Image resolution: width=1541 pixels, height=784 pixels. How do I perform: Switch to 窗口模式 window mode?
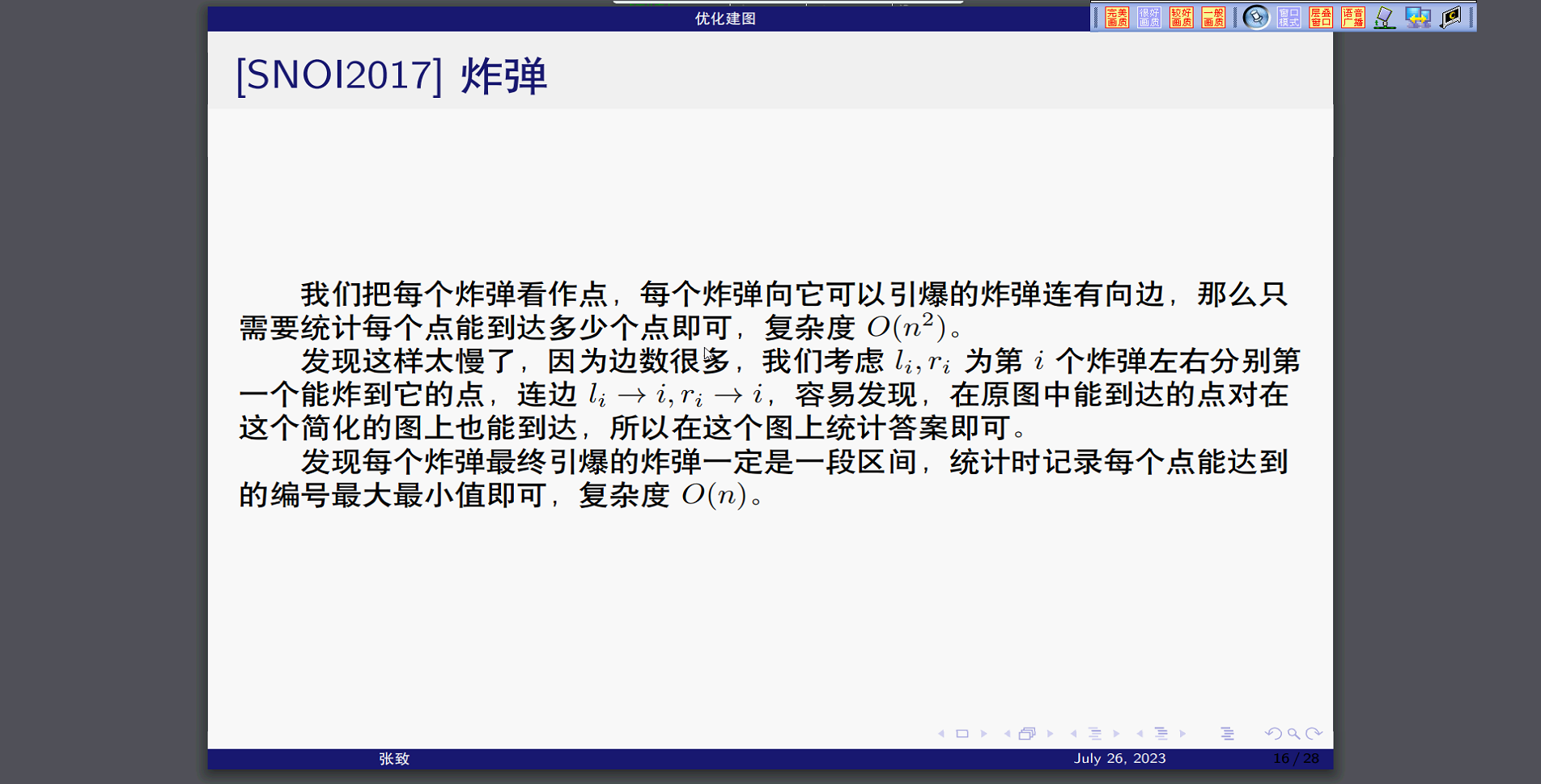[x=1289, y=17]
